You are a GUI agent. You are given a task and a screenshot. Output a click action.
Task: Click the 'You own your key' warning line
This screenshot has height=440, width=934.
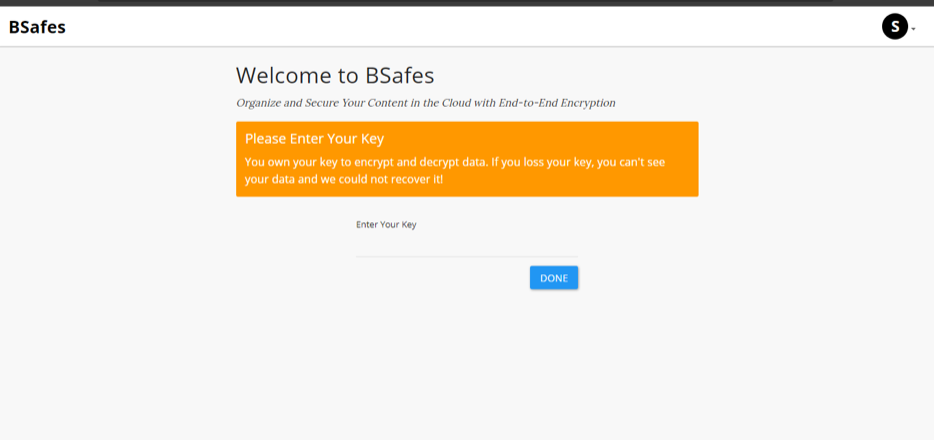point(454,162)
